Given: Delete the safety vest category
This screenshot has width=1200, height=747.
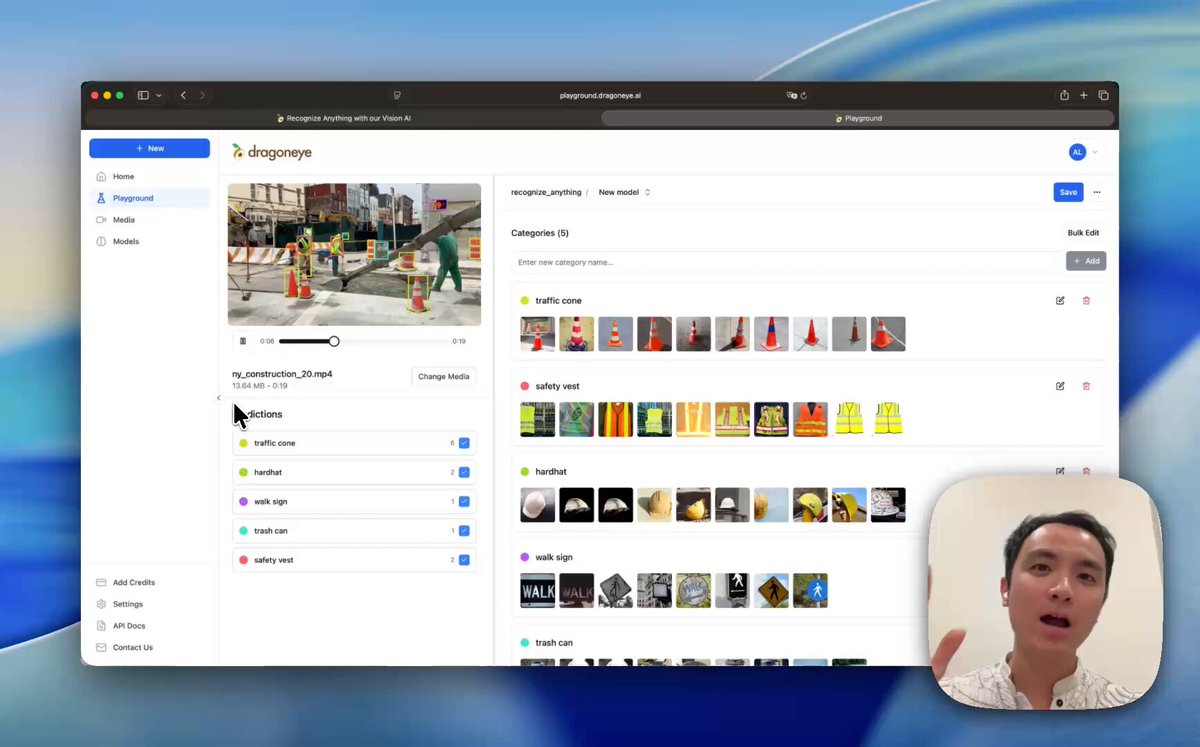Looking at the screenshot, I should (1086, 386).
